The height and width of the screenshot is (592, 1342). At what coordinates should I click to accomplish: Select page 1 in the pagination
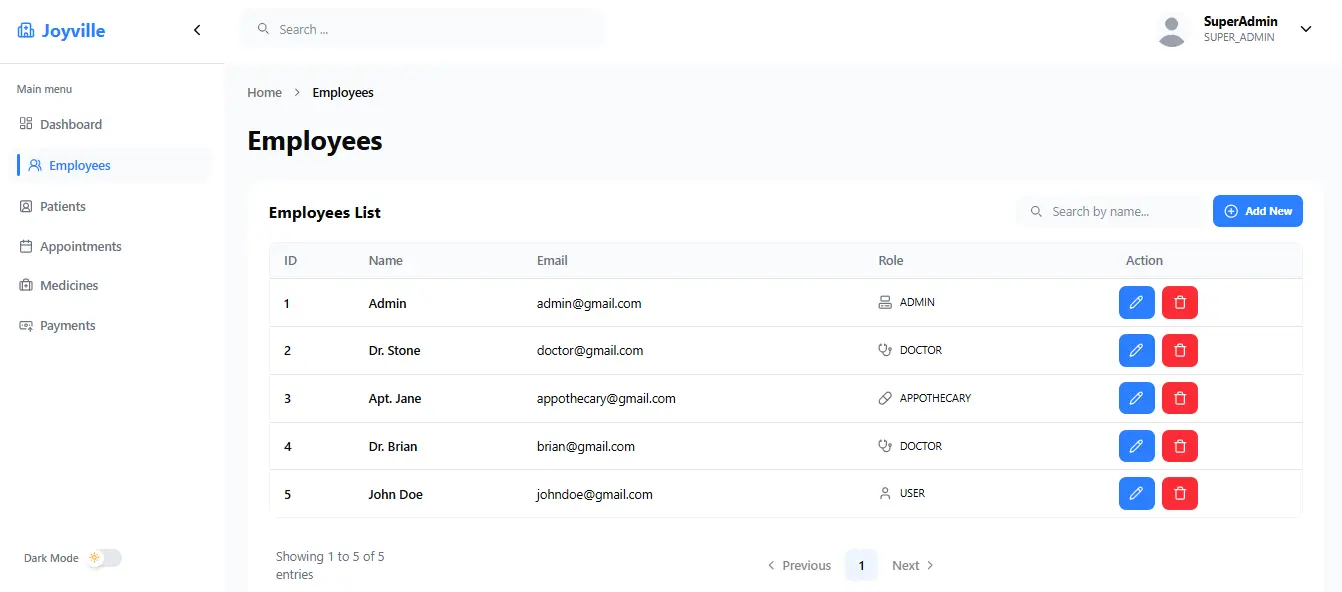(x=861, y=565)
